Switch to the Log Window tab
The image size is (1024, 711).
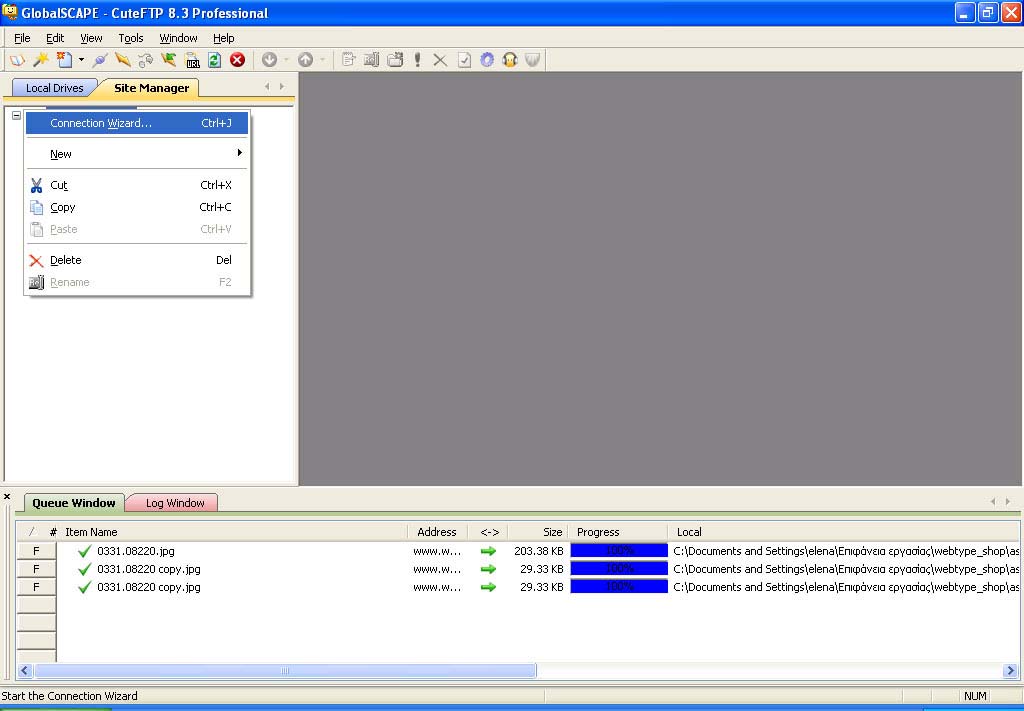[x=174, y=503]
